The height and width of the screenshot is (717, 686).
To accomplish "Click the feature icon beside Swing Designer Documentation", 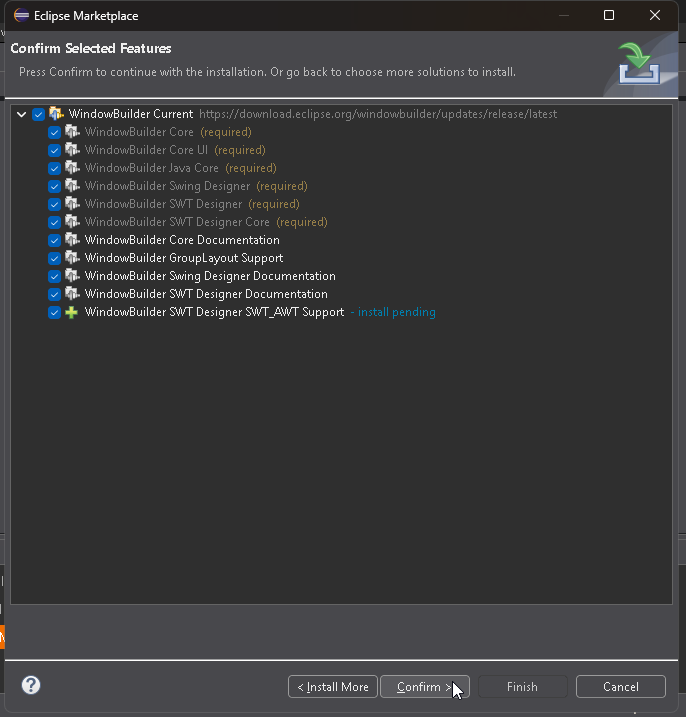I will [72, 276].
